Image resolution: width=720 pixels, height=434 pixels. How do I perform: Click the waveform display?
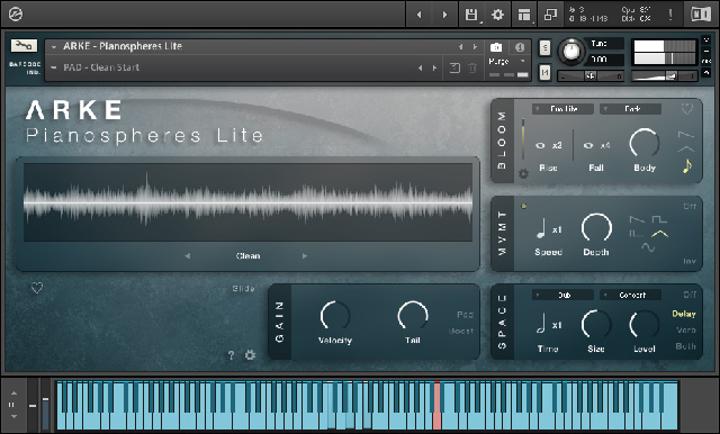[x=248, y=203]
